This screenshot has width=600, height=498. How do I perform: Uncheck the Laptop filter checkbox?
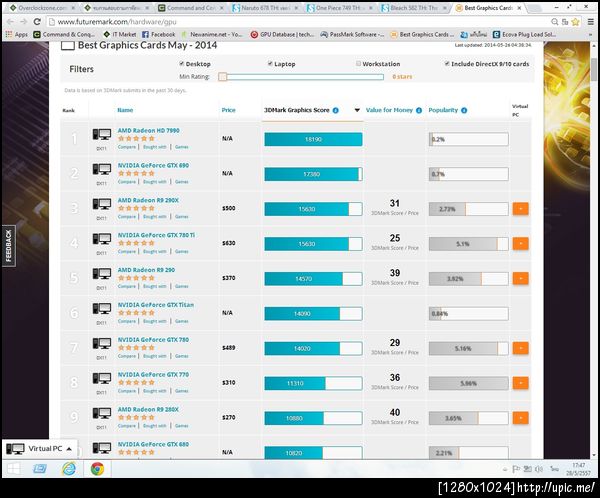(270, 64)
